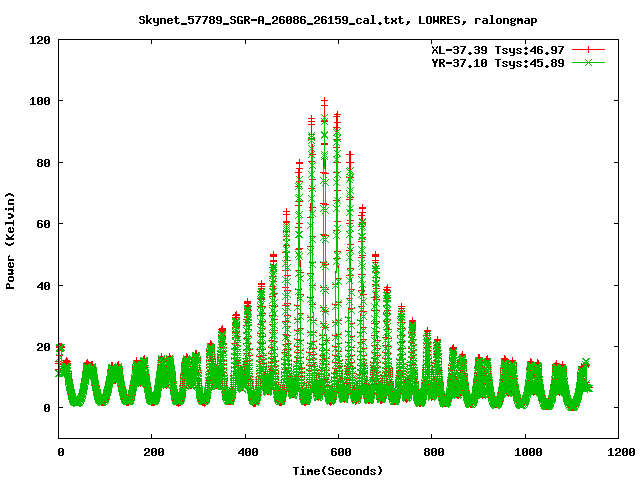Click the x-axis tick label 1000
The width and height of the screenshot is (640, 480).
click(x=528, y=452)
